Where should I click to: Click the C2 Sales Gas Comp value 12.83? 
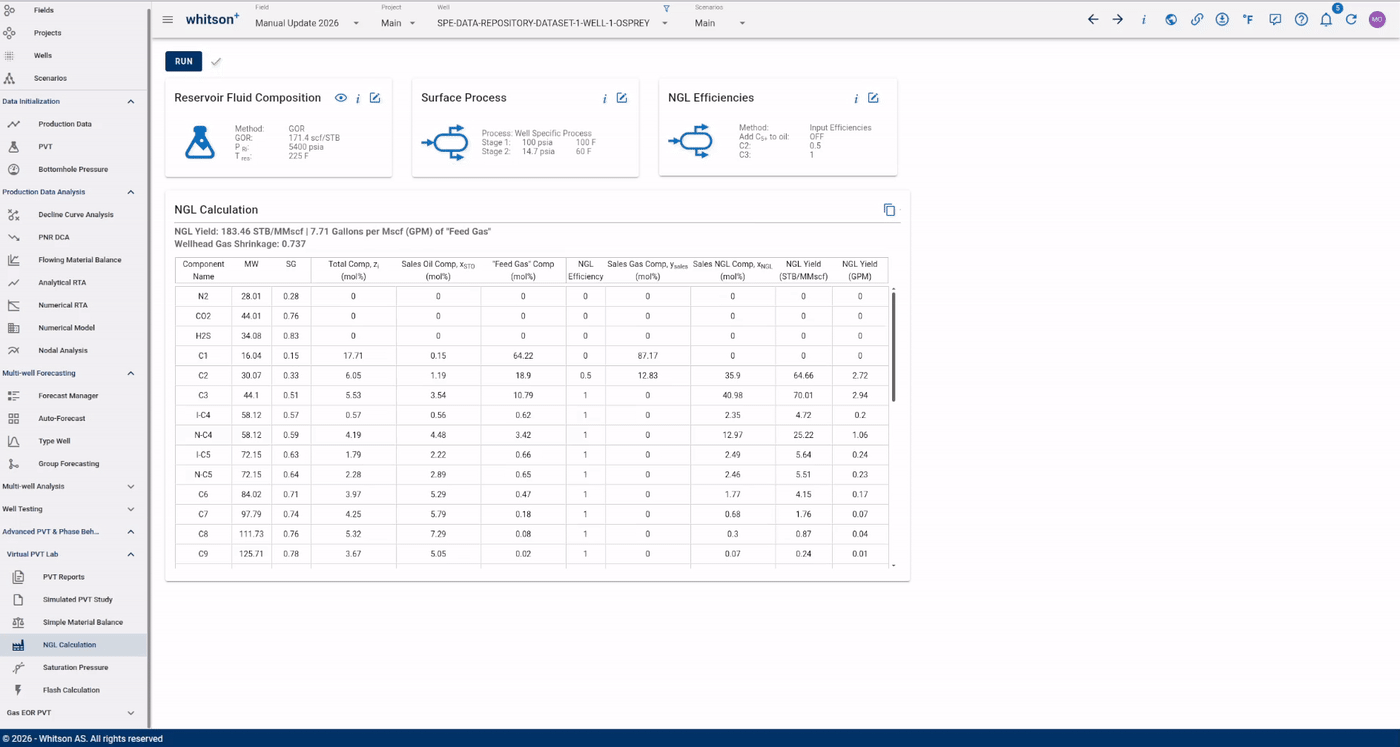point(647,375)
